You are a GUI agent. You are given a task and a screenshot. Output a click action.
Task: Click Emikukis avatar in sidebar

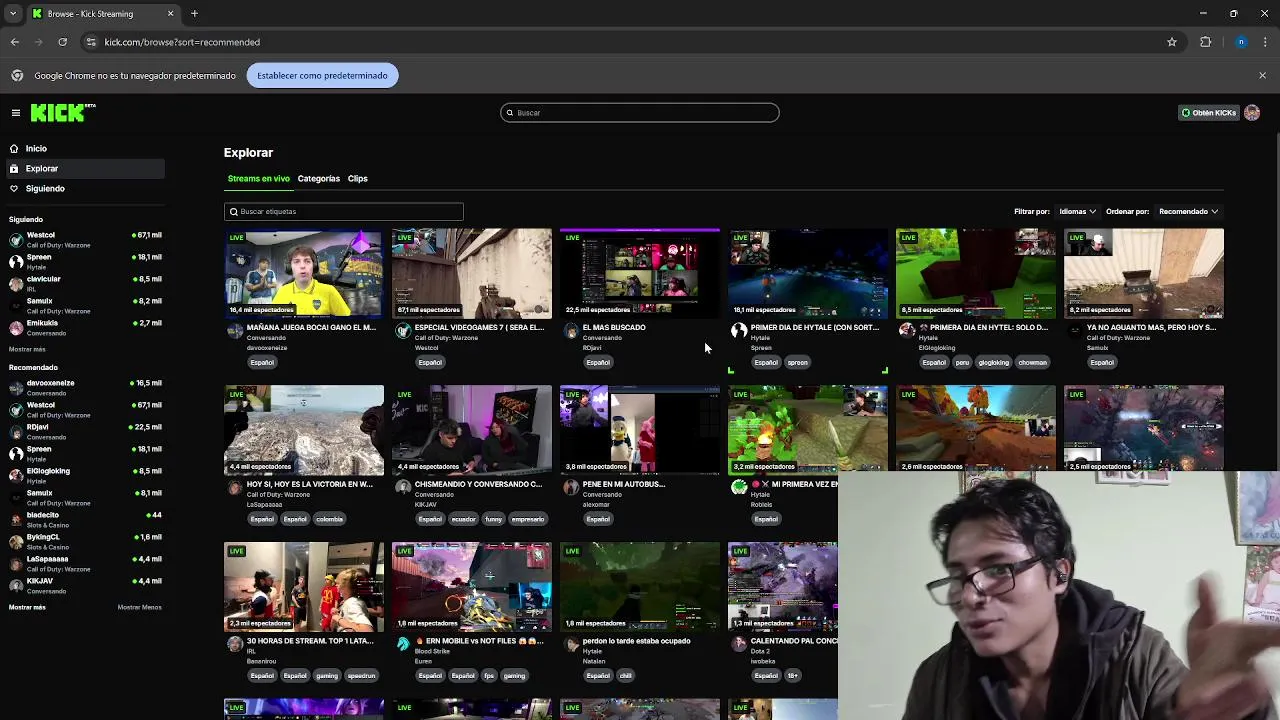[x=16, y=327]
